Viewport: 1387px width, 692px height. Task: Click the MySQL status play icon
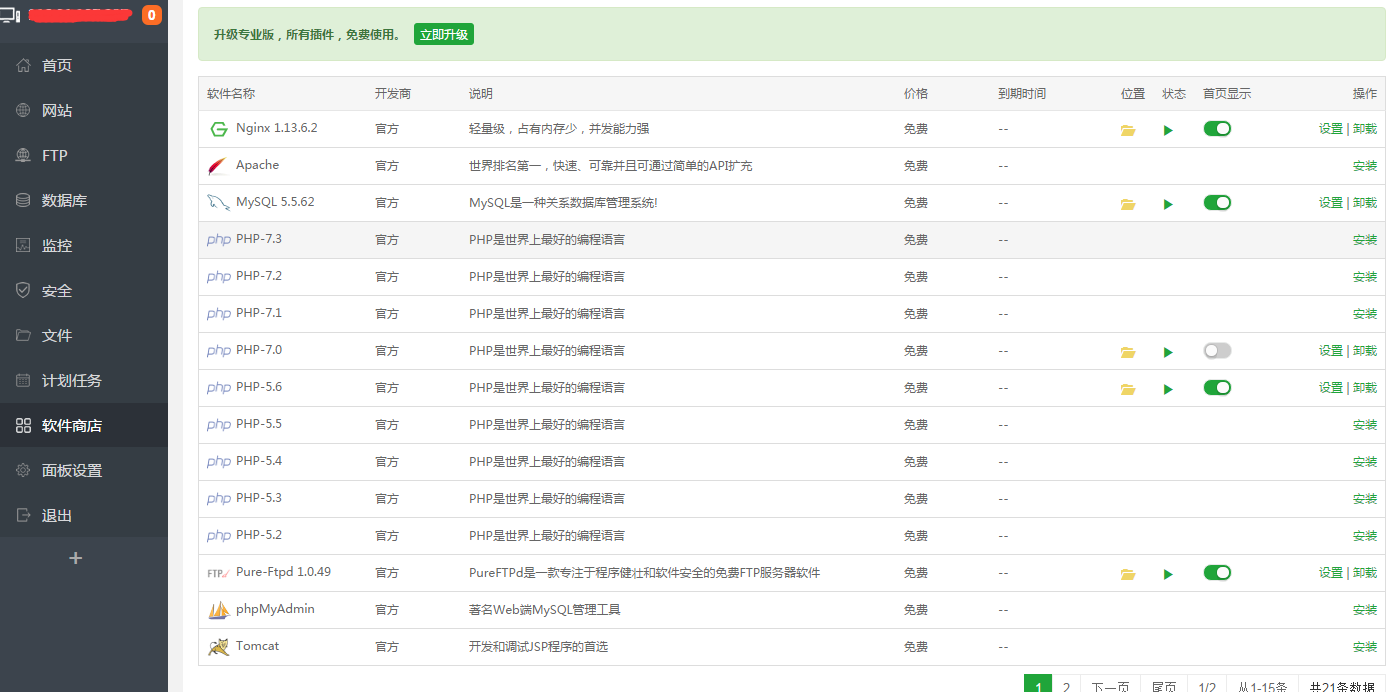[x=1168, y=204]
